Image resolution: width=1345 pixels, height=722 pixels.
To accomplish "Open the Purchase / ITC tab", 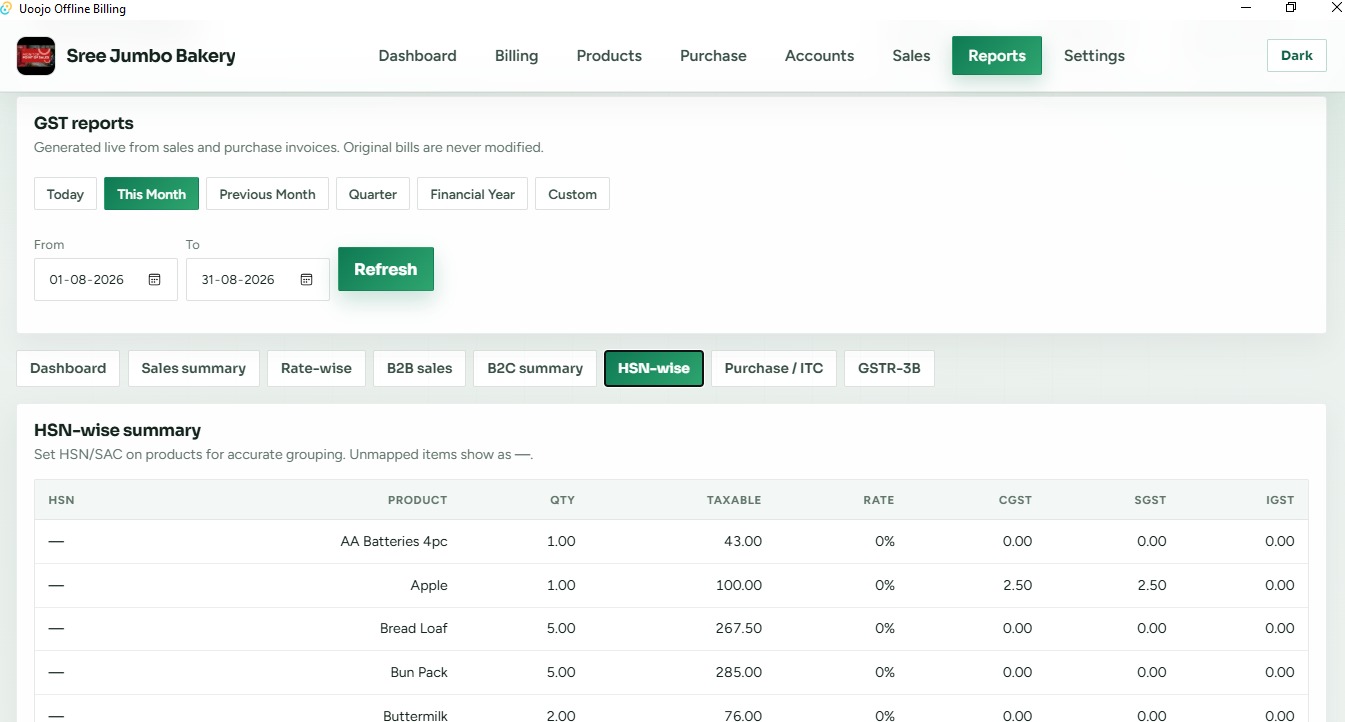I will [x=774, y=368].
